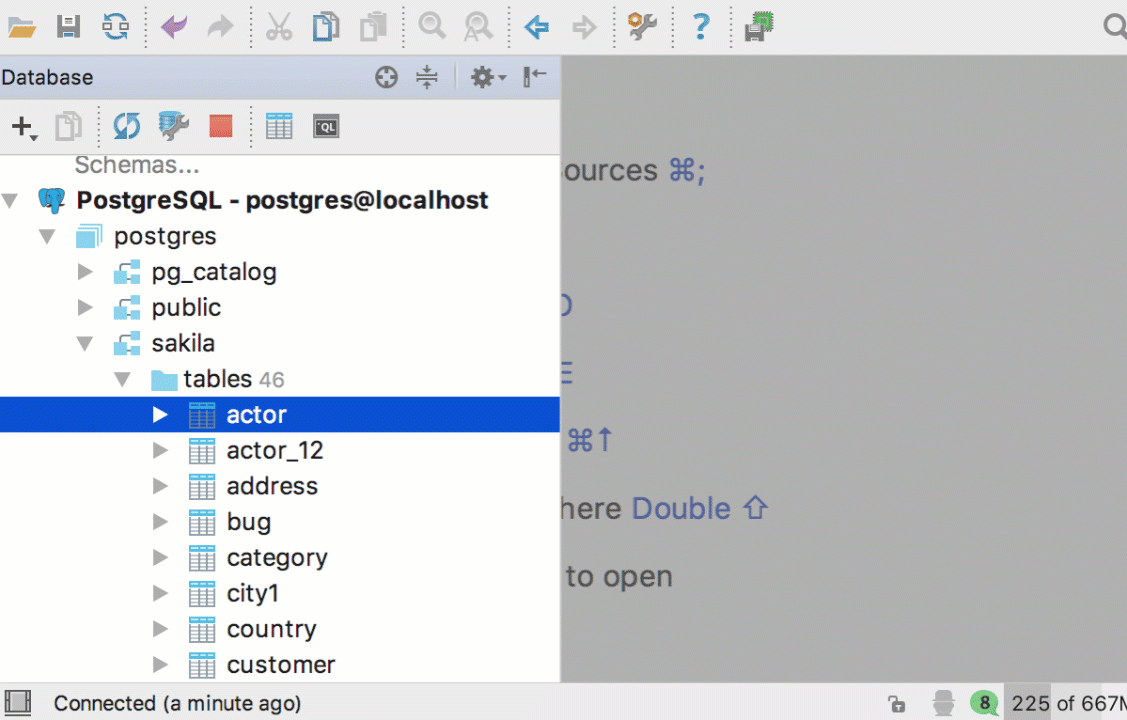
Task: Click the scroll-from-editor crosshair icon
Action: (x=386, y=77)
